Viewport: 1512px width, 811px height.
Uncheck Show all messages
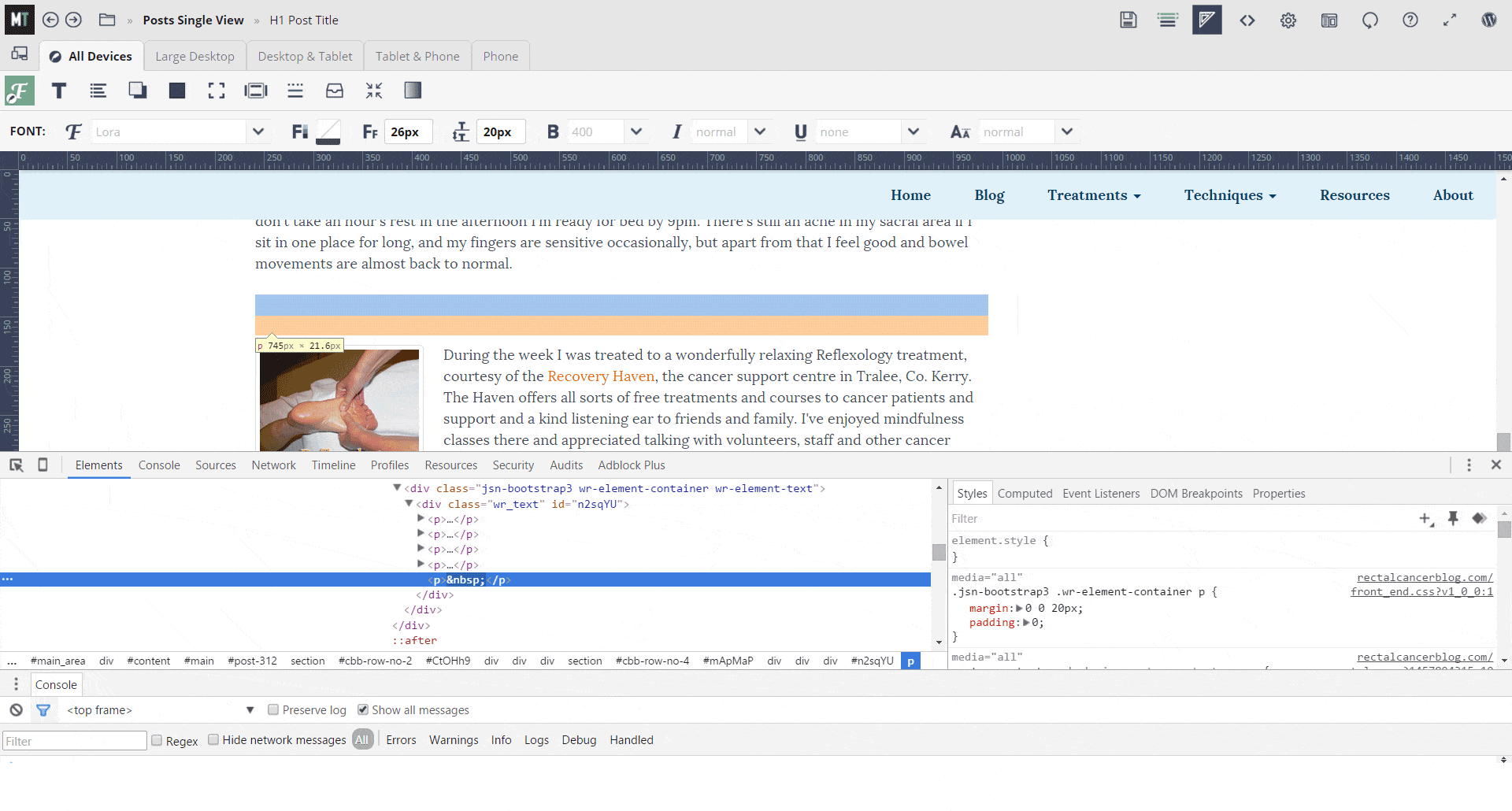tap(363, 710)
